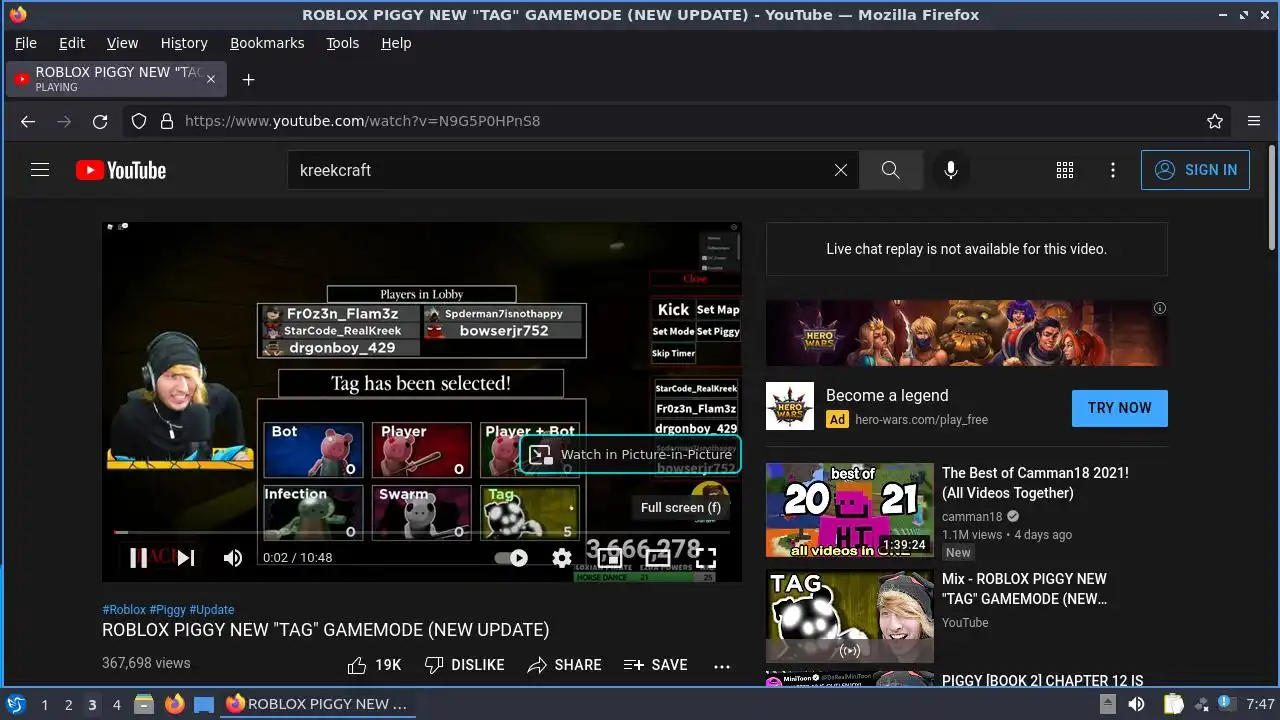Image resolution: width=1280 pixels, height=720 pixels.
Task: Open Mix - ROBLOX PIGGY NEW TAG title
Action: point(1025,589)
